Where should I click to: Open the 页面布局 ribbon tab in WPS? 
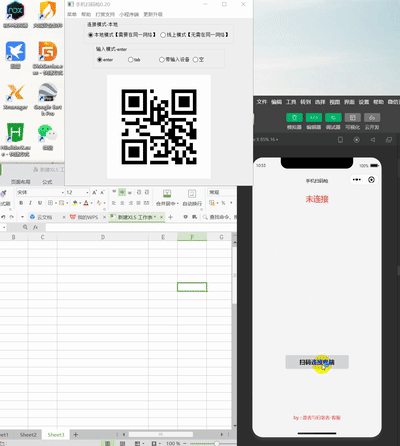pos(21,182)
